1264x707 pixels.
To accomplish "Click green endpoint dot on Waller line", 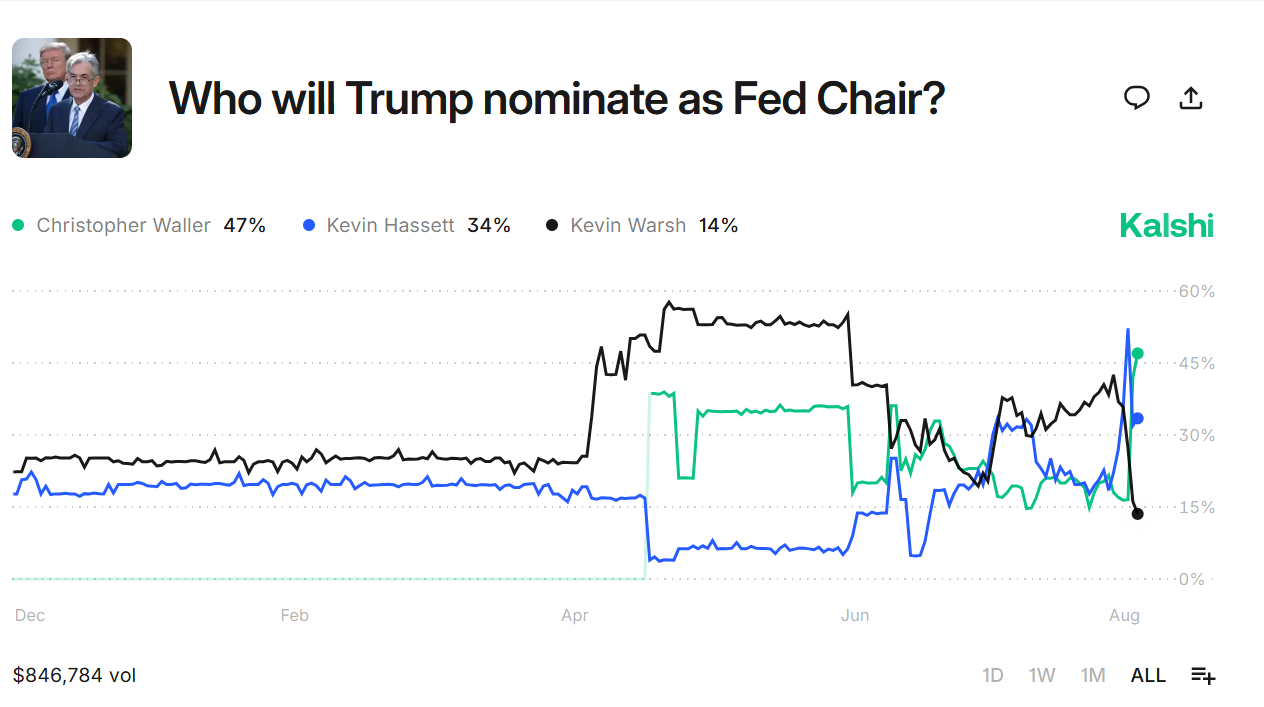I will pyautogui.click(x=1137, y=353).
